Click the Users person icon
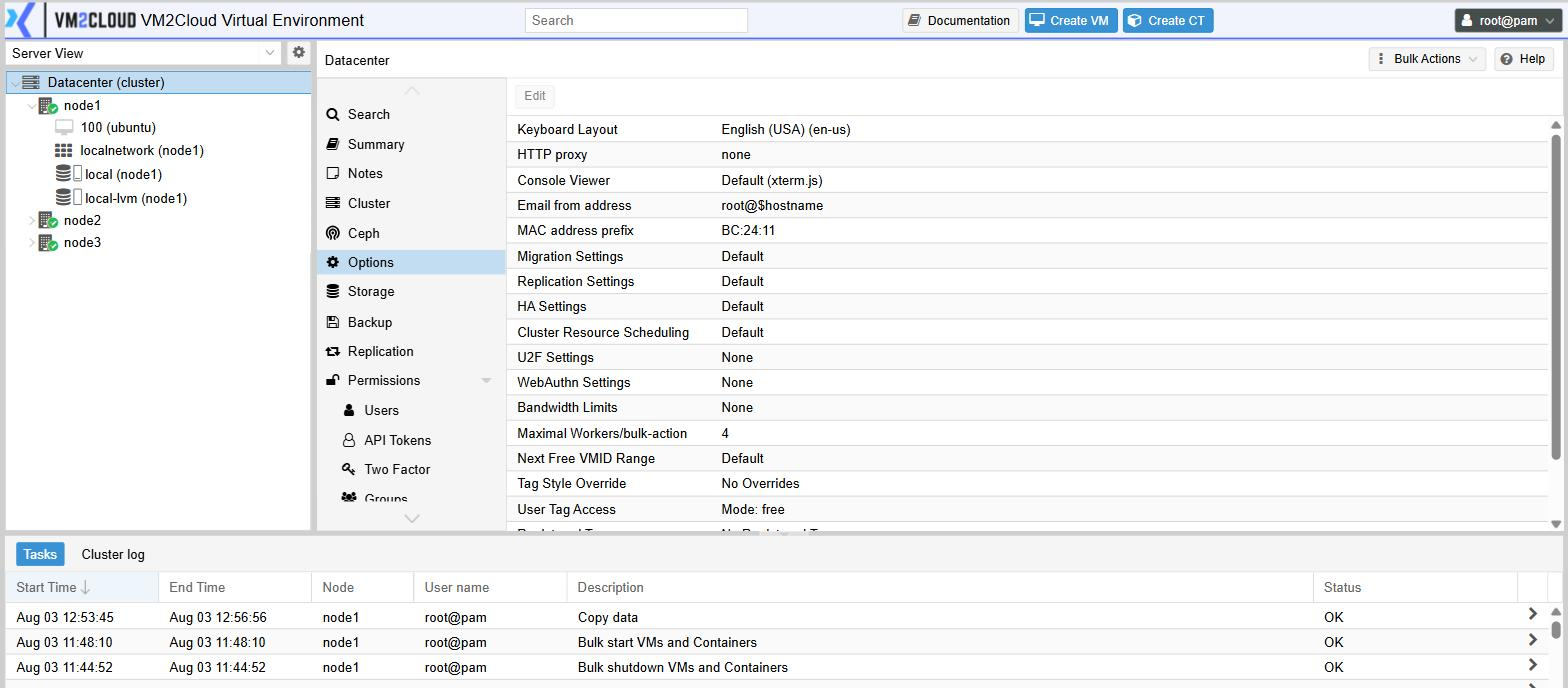 tap(349, 410)
